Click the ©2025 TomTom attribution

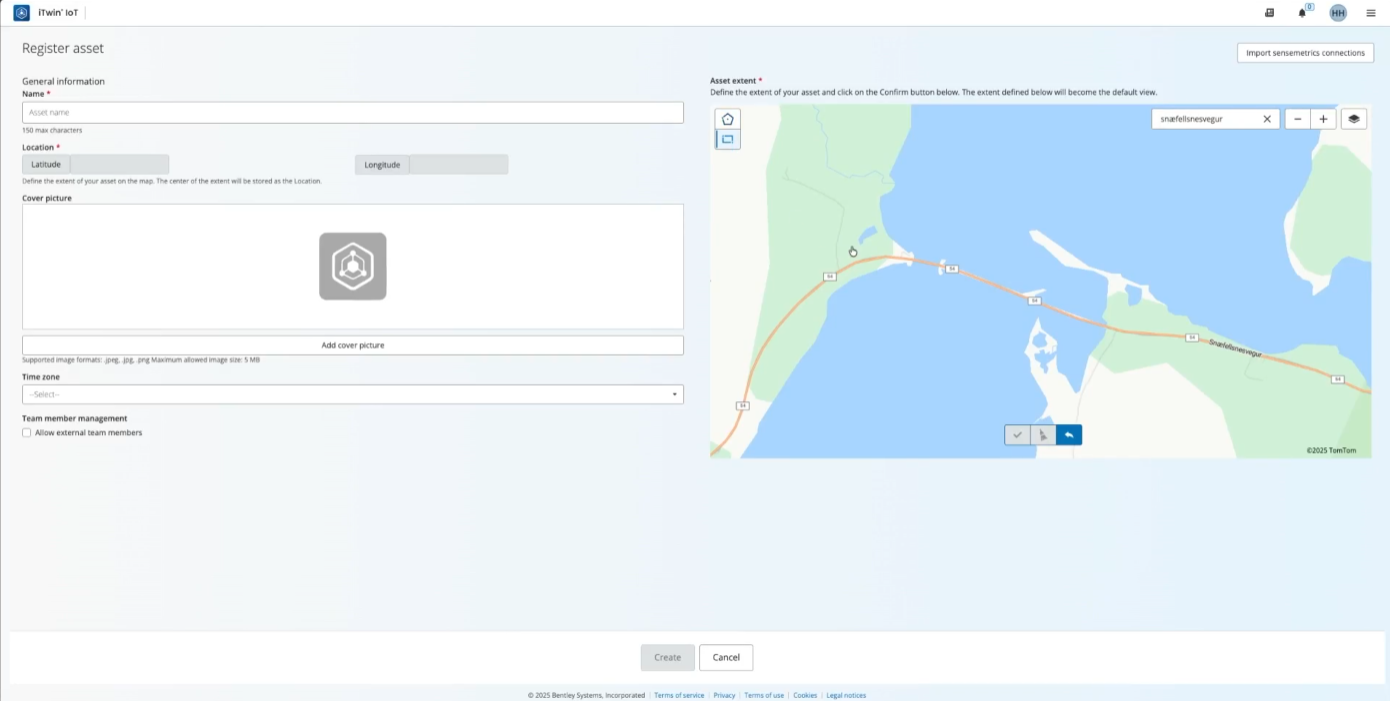1332,450
